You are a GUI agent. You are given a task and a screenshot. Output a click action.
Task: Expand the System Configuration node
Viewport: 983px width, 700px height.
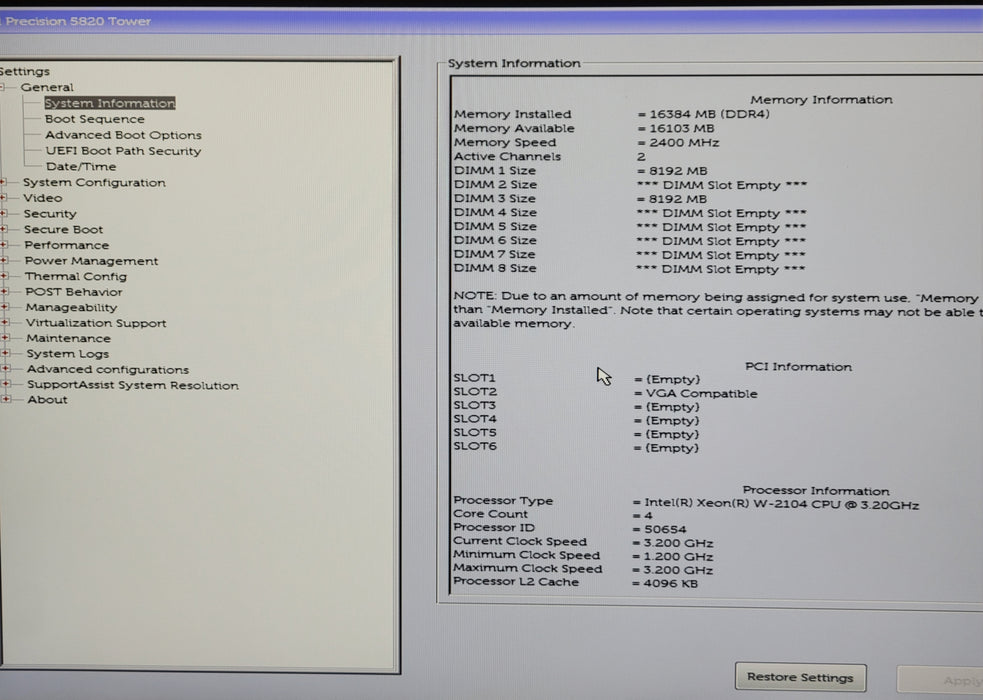click(4, 182)
